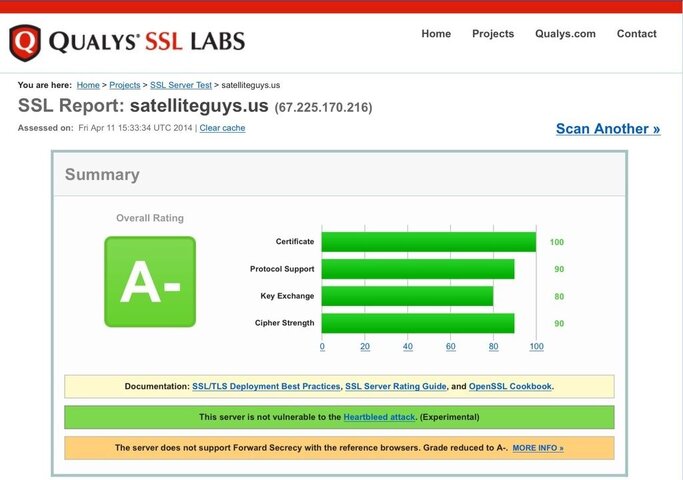Click the A- overall rating badge
Image resolution: width=683 pixels, height=480 pixels.
pos(150,281)
